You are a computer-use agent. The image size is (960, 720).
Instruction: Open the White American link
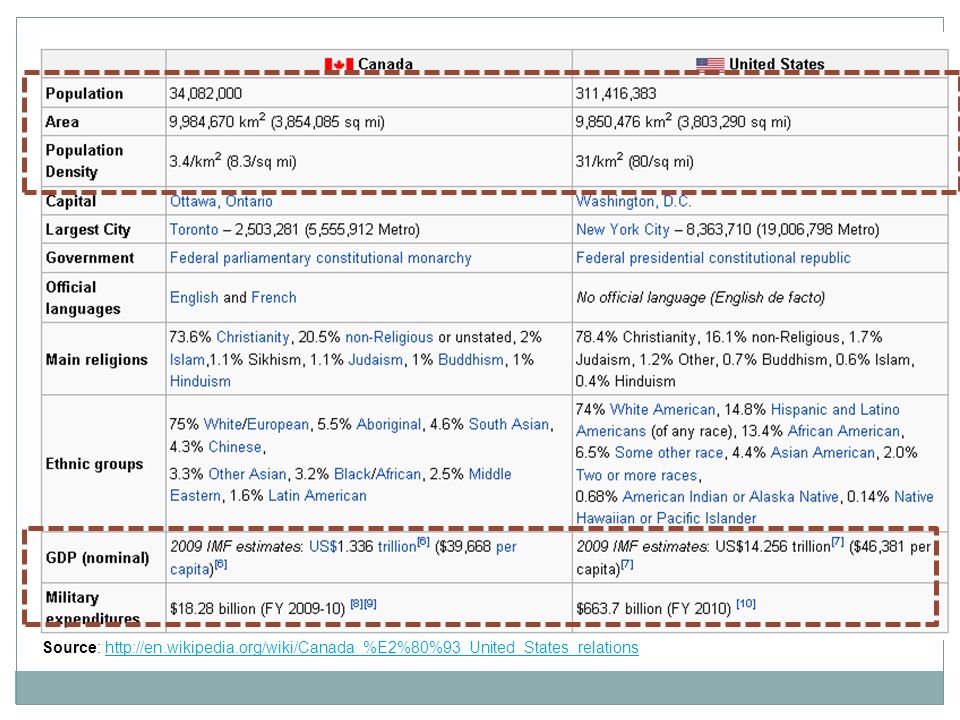662,410
